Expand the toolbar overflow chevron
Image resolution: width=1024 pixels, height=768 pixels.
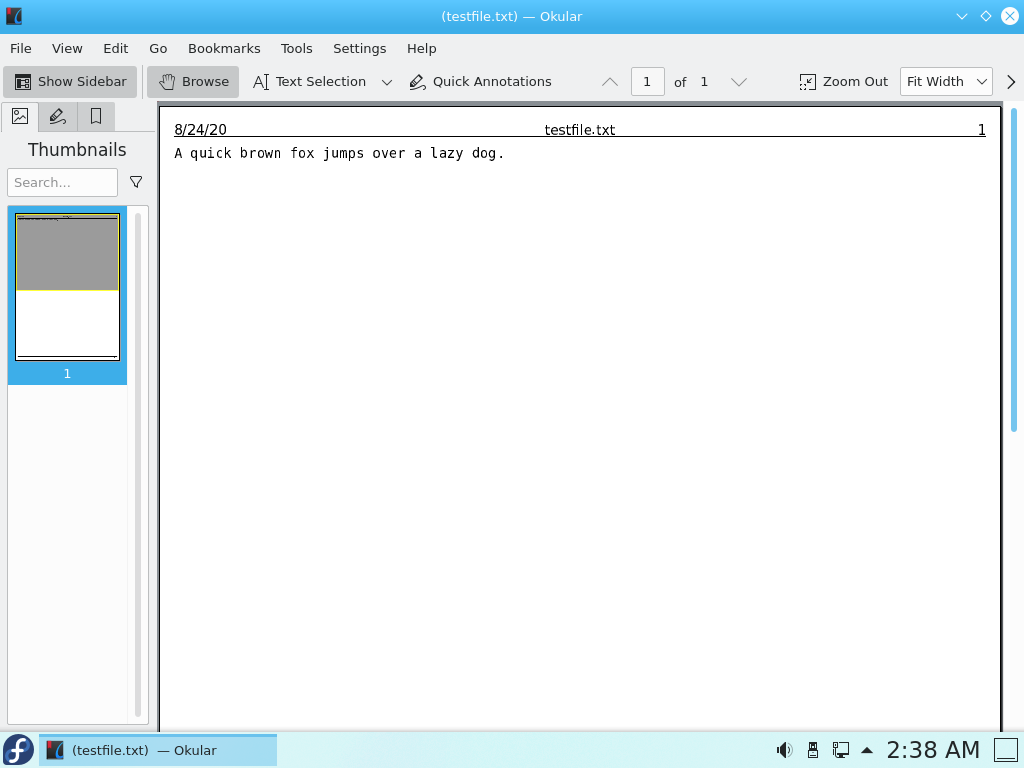pyautogui.click(x=1012, y=82)
